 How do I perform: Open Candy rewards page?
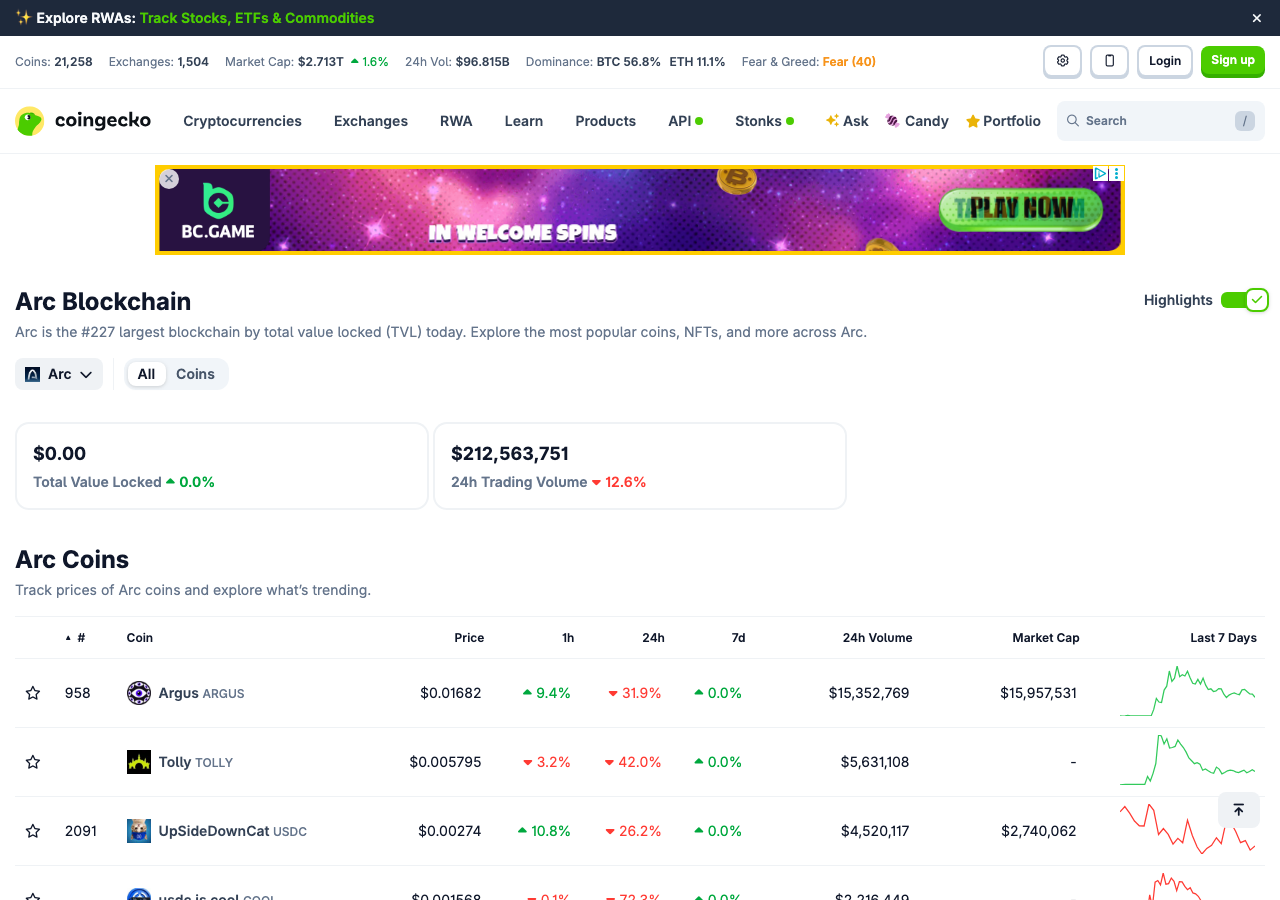pos(917,121)
